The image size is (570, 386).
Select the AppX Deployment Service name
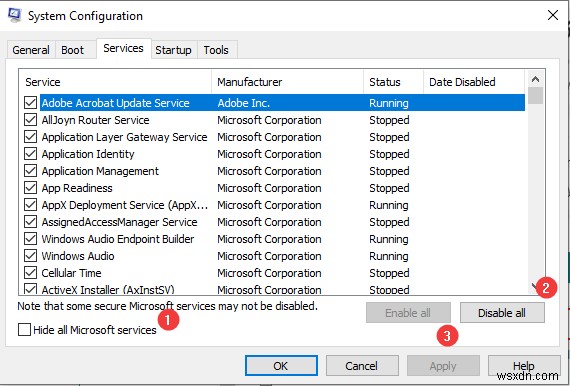pyautogui.click(x=125, y=205)
